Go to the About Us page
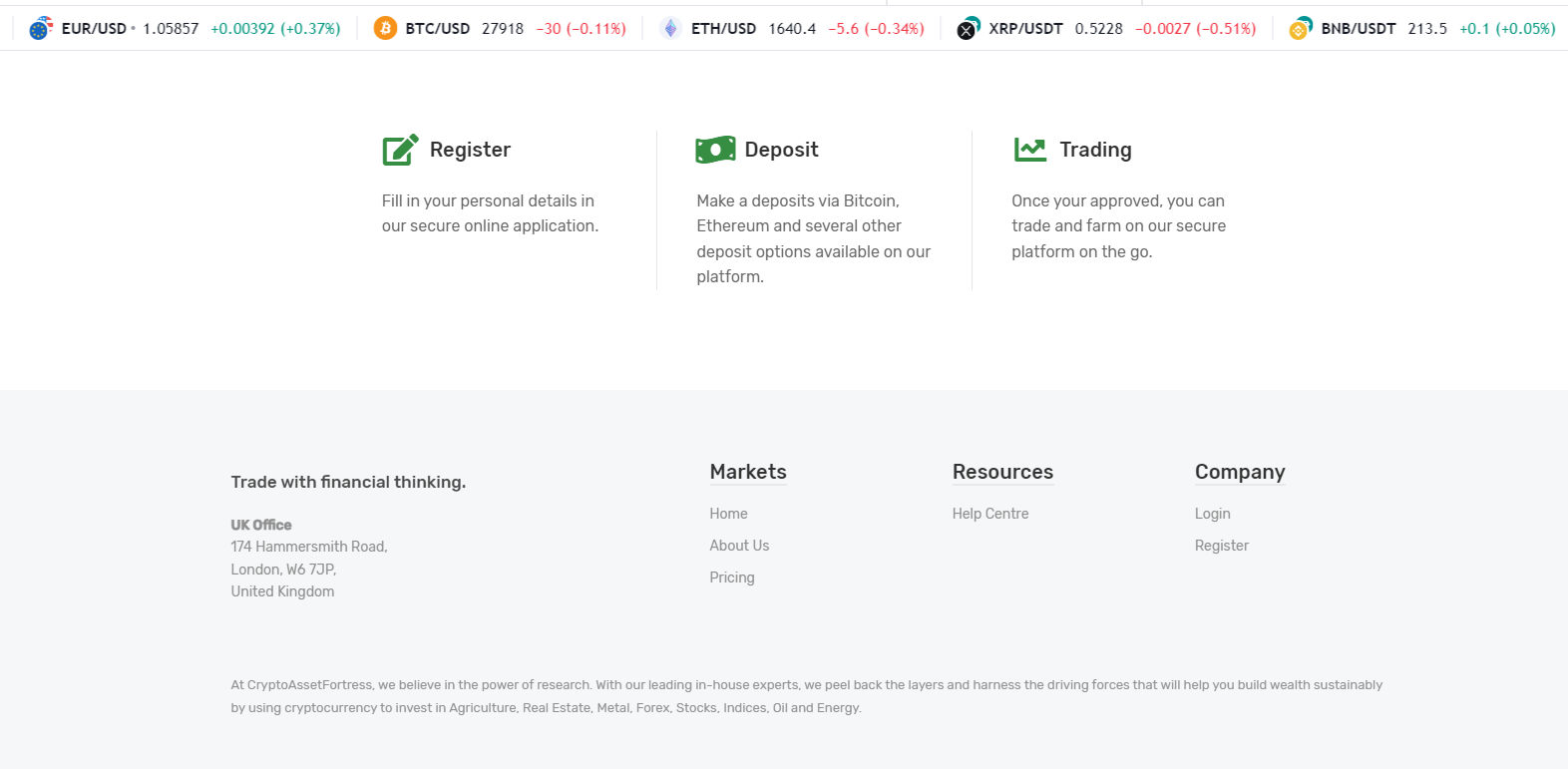This screenshot has width=1568, height=769. (x=739, y=546)
